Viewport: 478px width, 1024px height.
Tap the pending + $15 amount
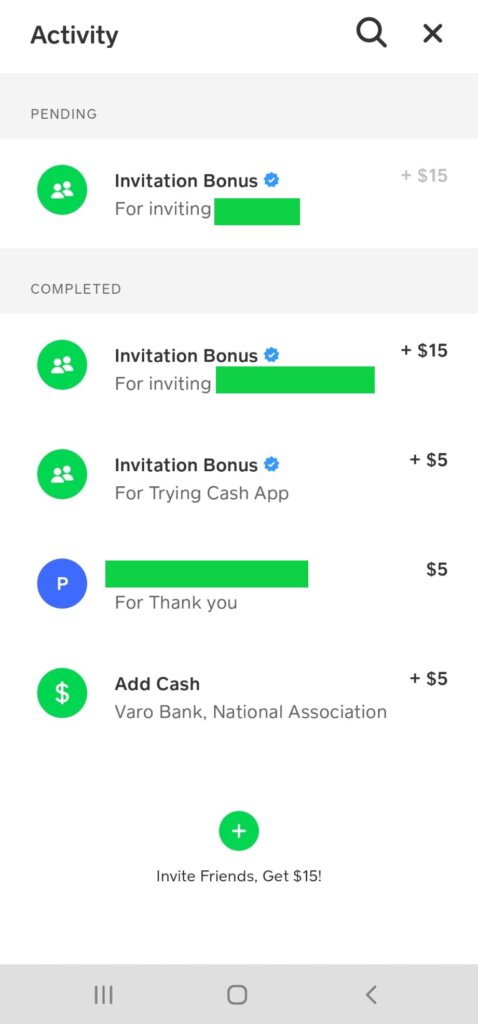[x=424, y=176]
